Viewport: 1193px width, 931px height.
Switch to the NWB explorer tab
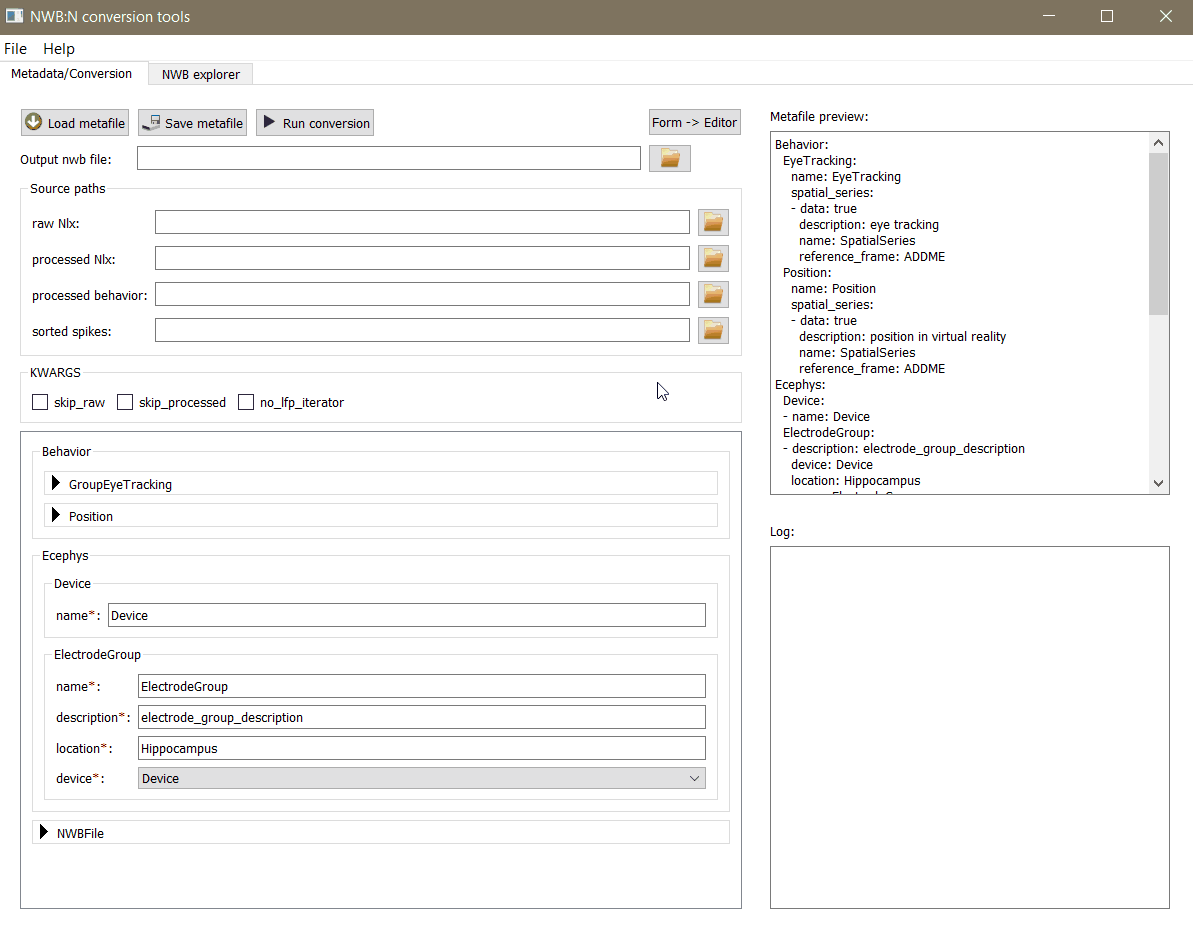tap(201, 75)
